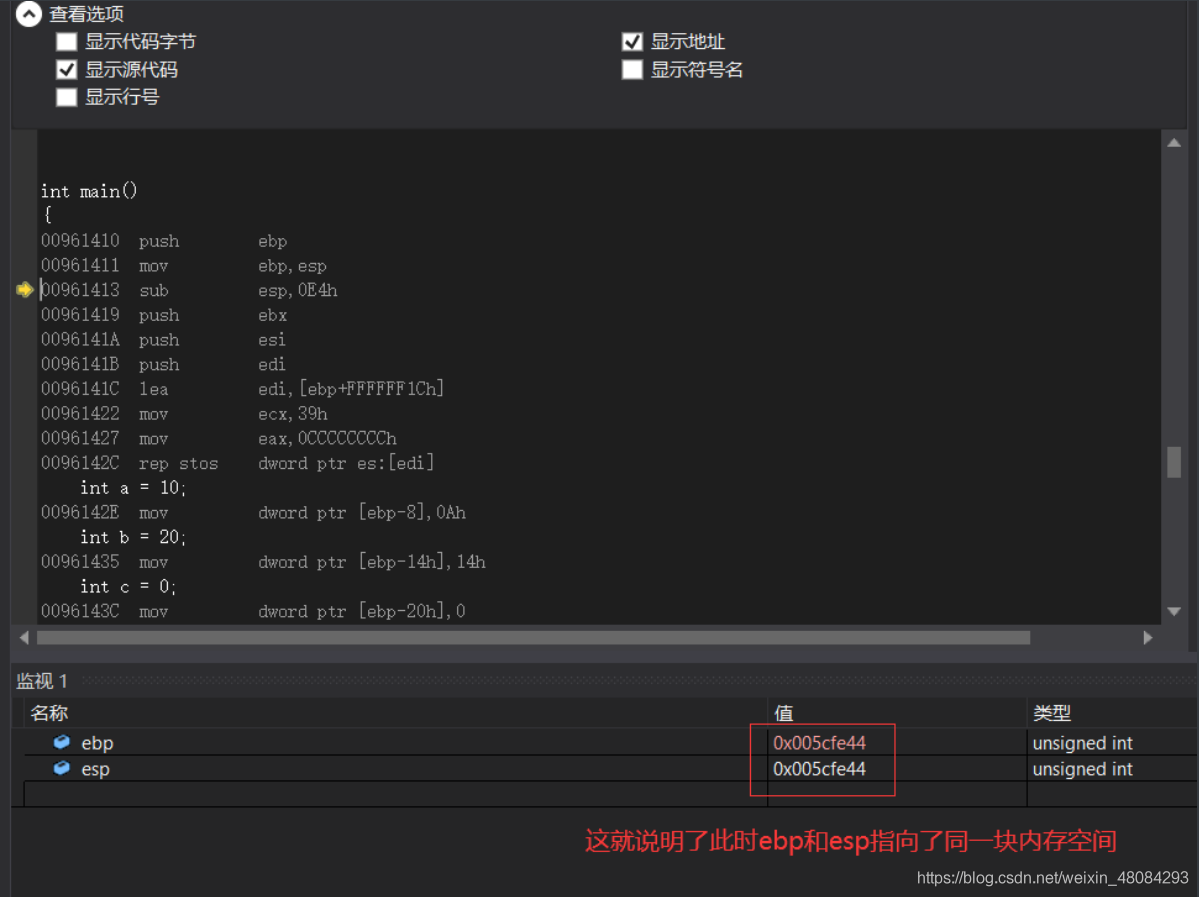Viewport: 1199px width, 897px height.
Task: Click the 值 column header
Action: pos(783,713)
